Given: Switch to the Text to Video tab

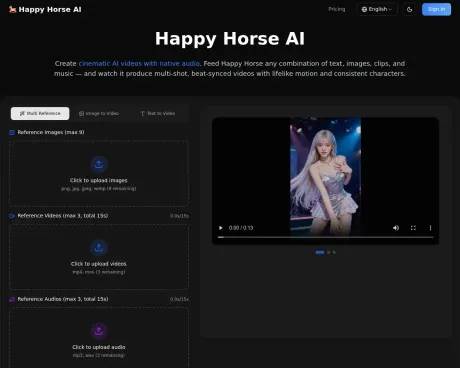Looking at the screenshot, I should click(157, 113).
